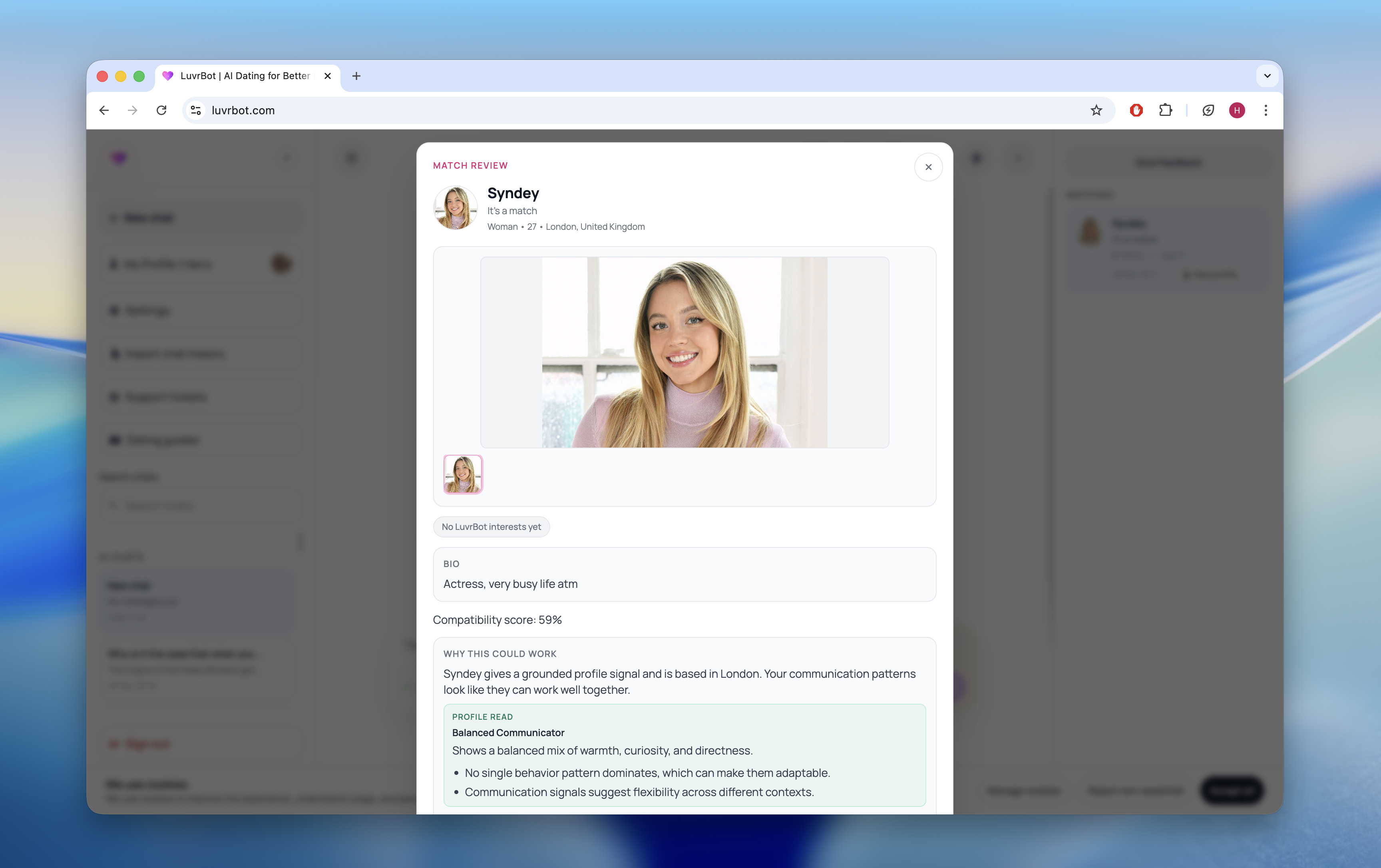Screen dimensions: 1381x868
Task: Select Syndey's small photo thumbnail
Action: click(463, 474)
